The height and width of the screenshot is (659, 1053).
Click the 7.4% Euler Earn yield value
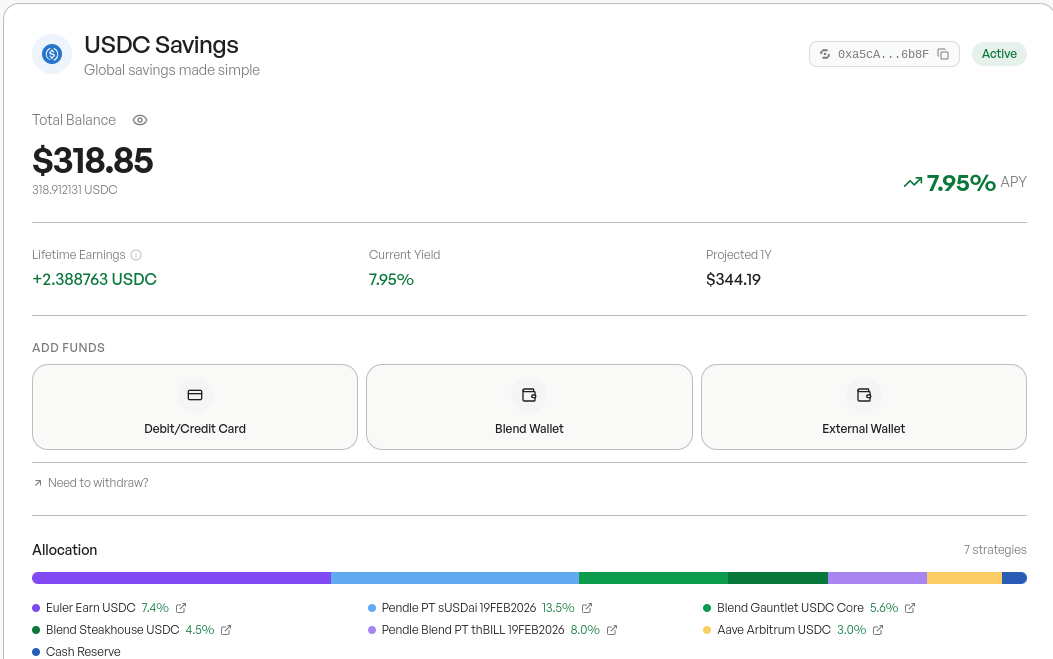click(x=155, y=608)
